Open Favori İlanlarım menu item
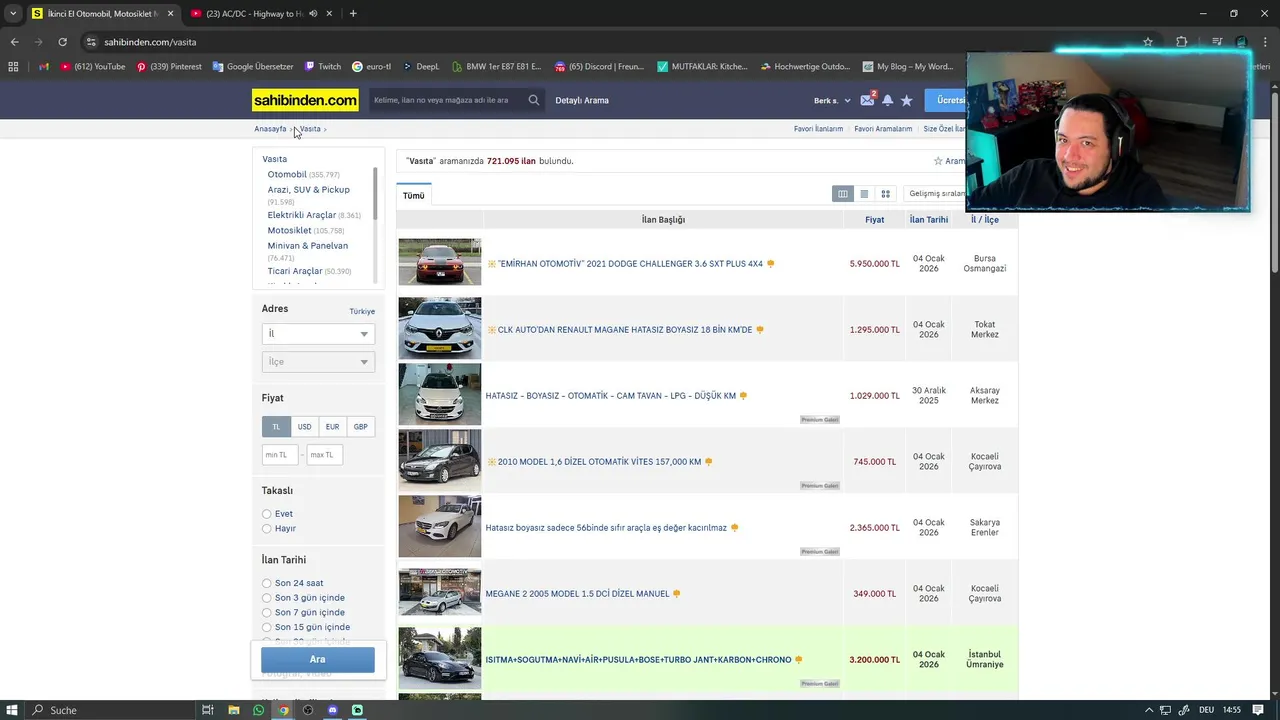1280x720 pixels. pyautogui.click(x=818, y=129)
